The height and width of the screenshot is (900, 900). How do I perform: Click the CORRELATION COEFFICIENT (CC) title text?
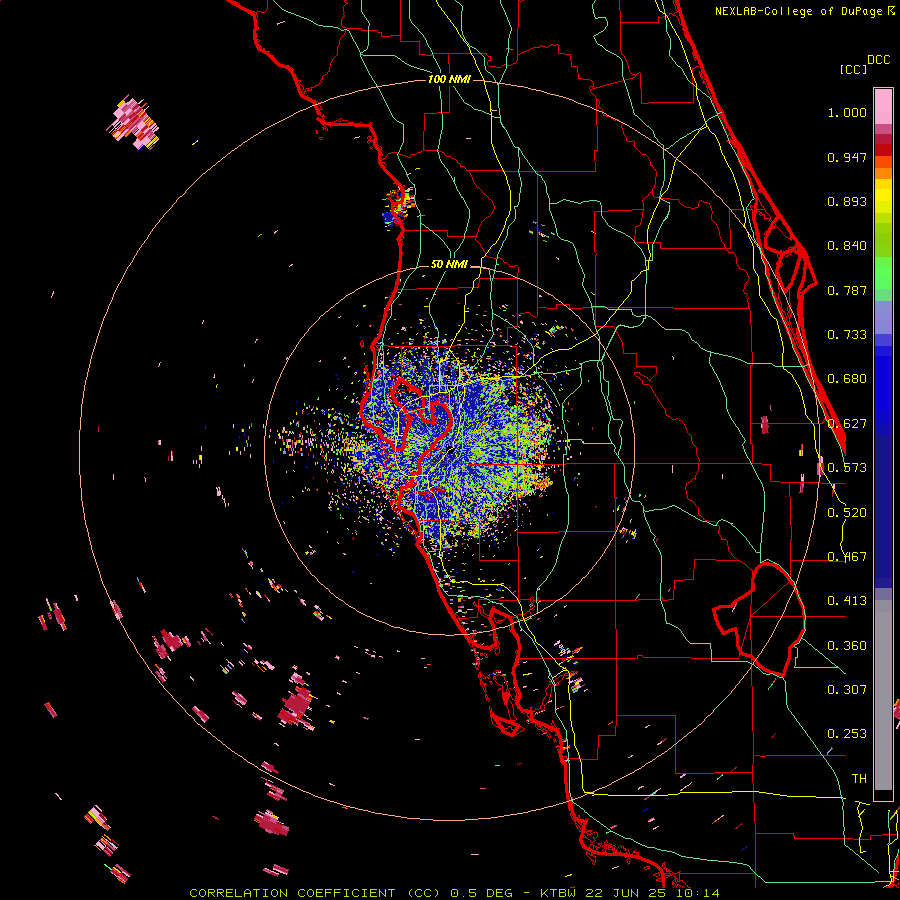[315, 893]
